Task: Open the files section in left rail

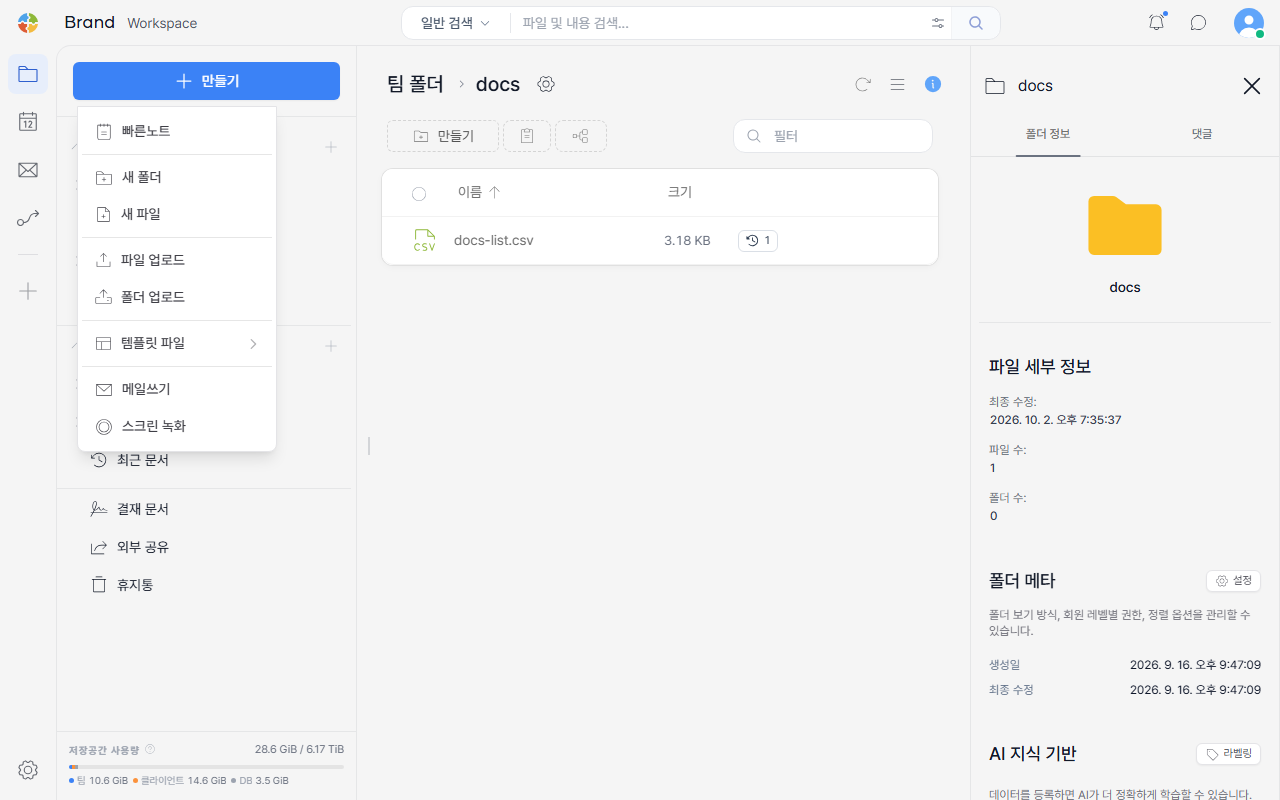Action: tap(28, 74)
